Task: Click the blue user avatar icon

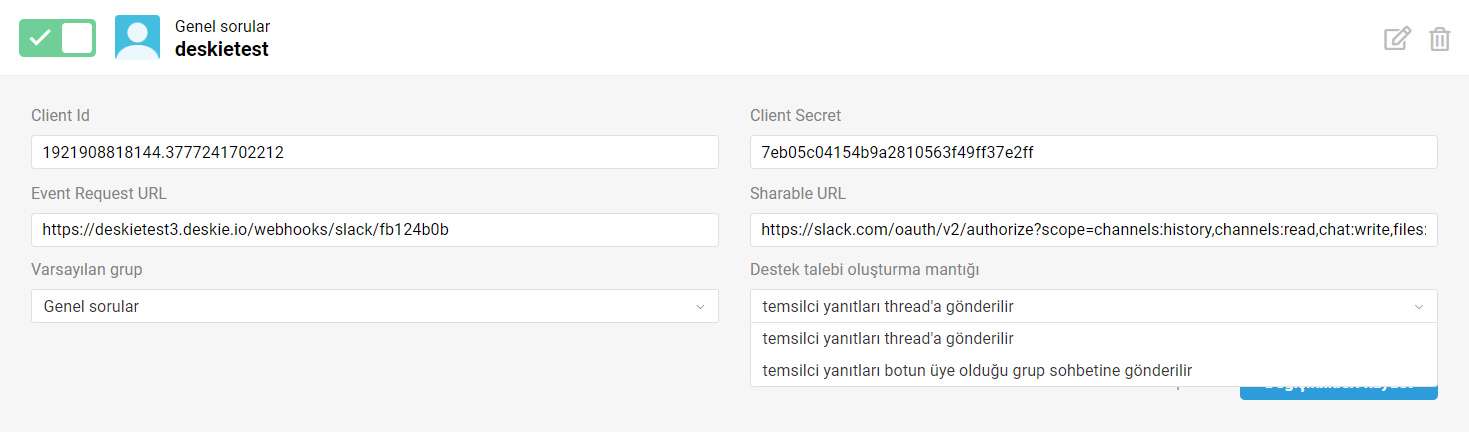Action: (137, 38)
